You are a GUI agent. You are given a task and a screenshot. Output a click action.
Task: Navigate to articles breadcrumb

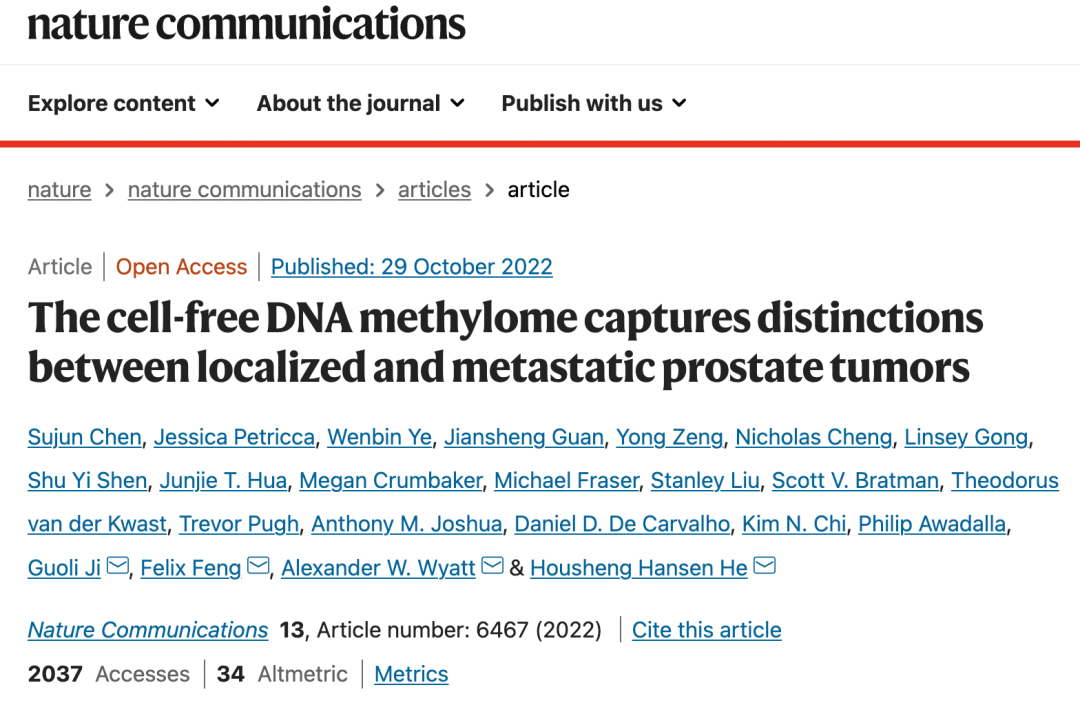pyautogui.click(x=434, y=190)
